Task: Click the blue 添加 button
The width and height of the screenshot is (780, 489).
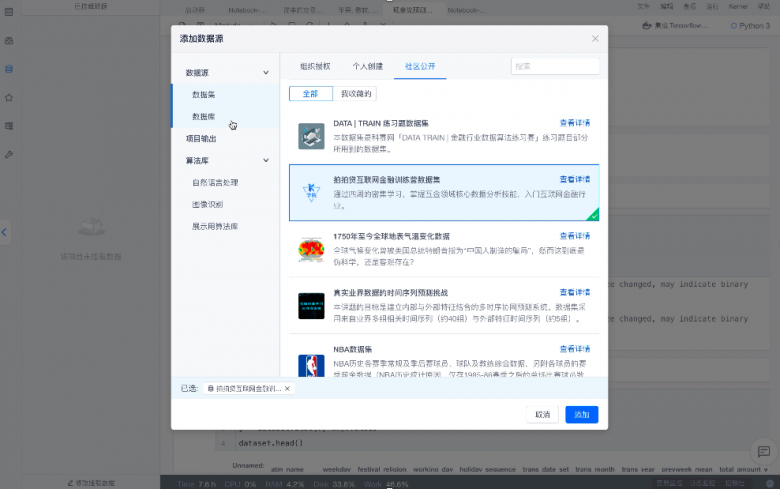Action: [x=582, y=414]
